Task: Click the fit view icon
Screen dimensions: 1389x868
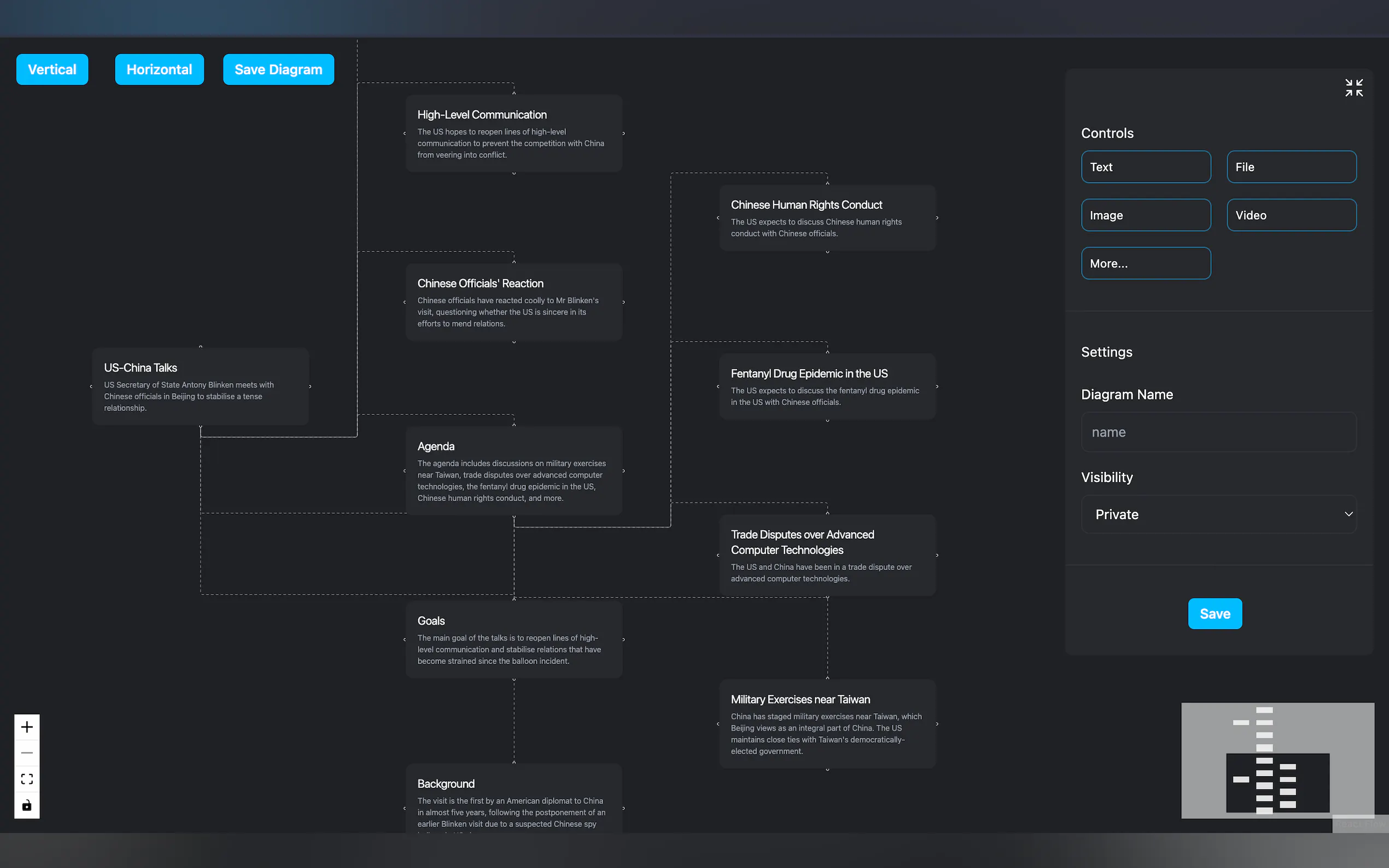Action: [x=27, y=779]
